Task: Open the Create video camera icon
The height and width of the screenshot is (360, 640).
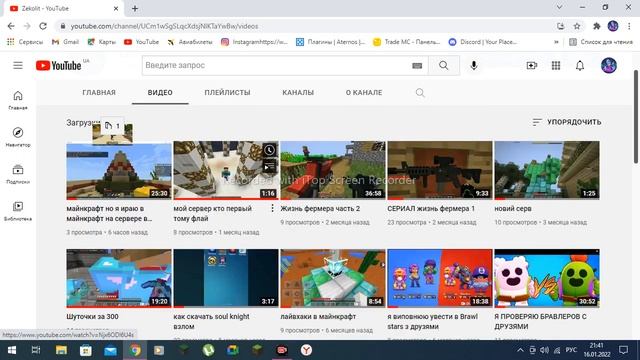Action: coord(531,65)
